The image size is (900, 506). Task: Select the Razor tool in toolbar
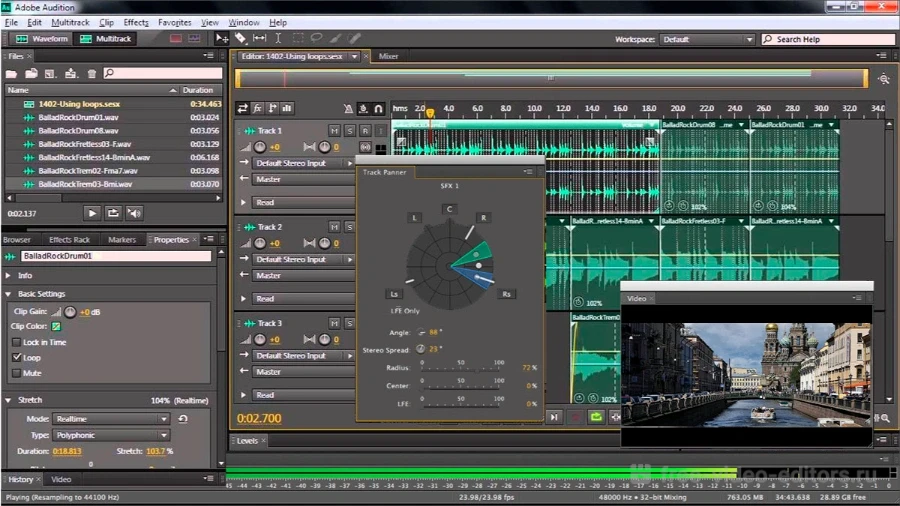tap(240, 38)
